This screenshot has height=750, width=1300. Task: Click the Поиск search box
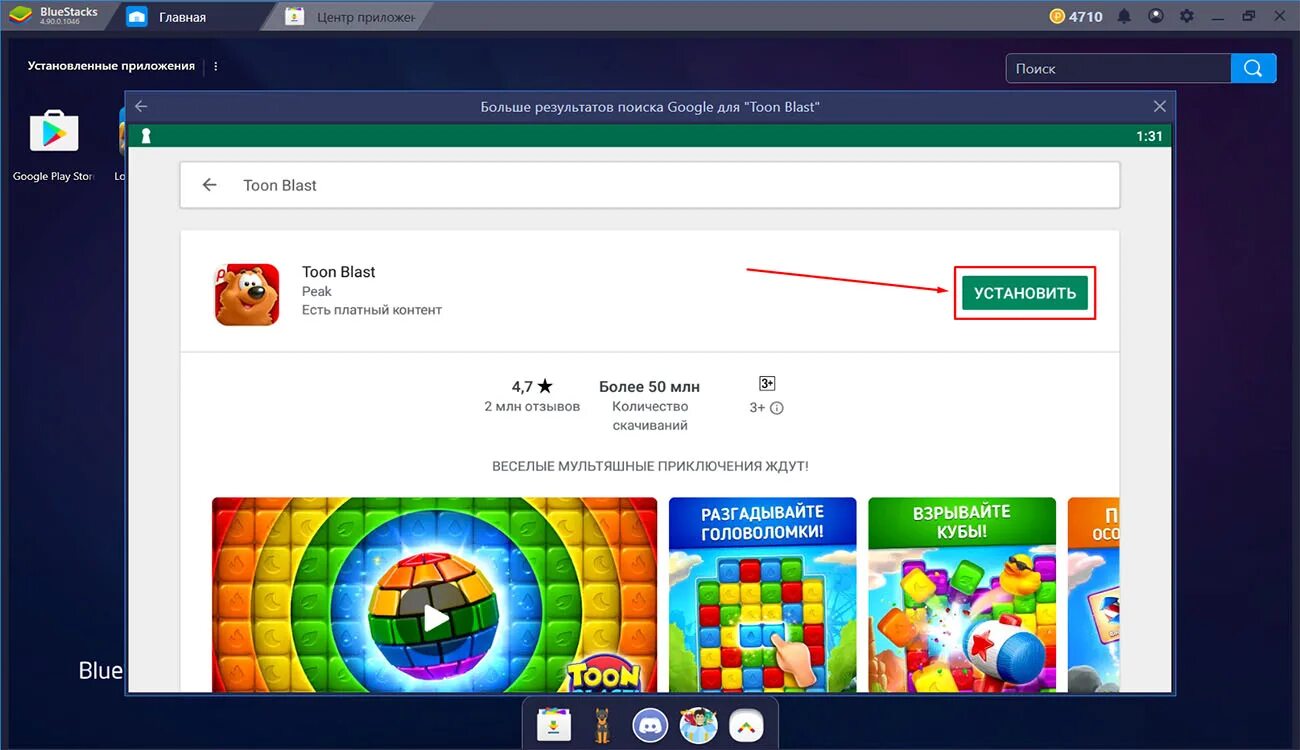coord(1118,68)
